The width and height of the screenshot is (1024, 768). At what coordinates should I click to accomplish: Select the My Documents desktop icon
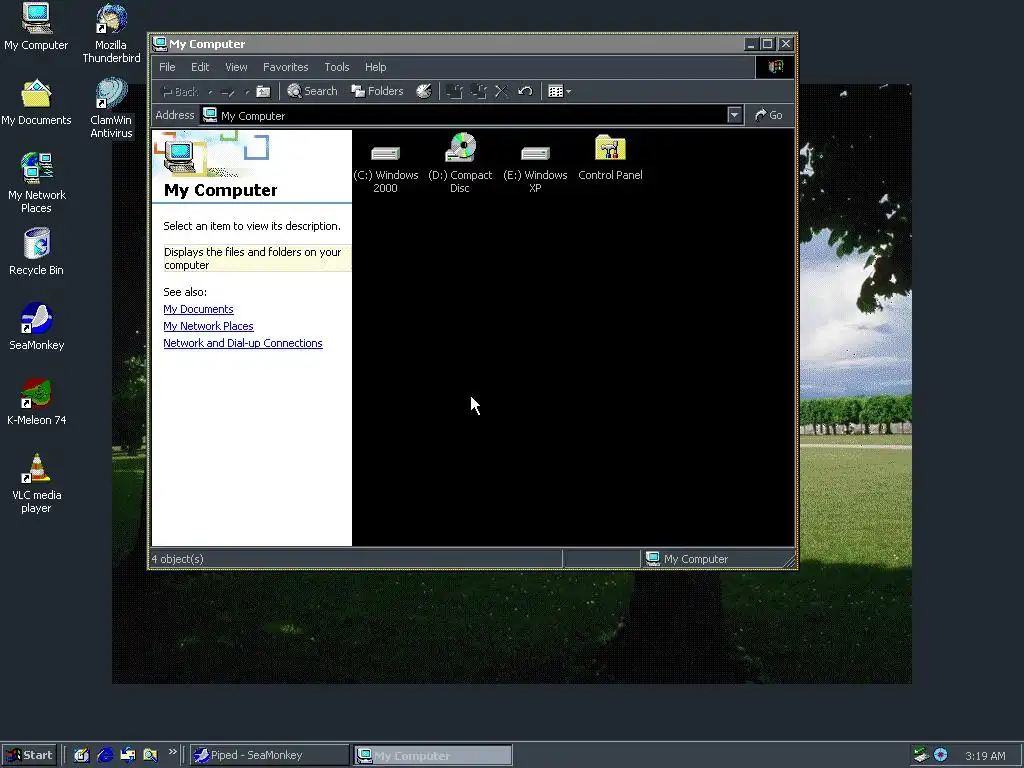click(x=36, y=103)
